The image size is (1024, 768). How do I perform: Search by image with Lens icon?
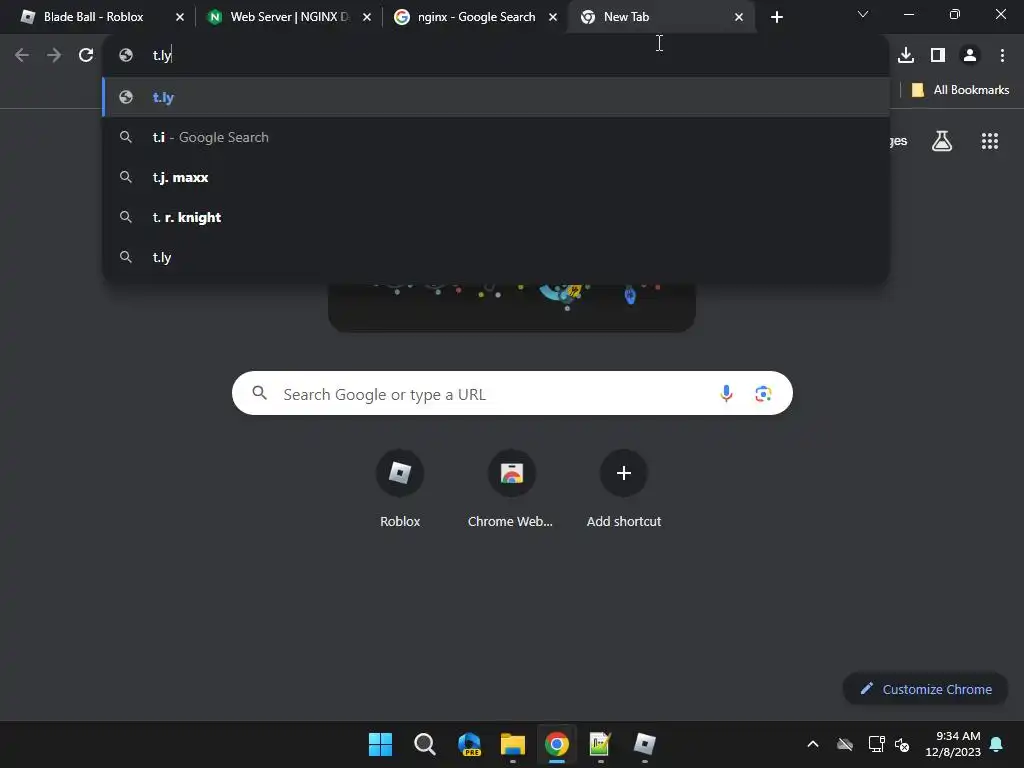[x=763, y=394]
